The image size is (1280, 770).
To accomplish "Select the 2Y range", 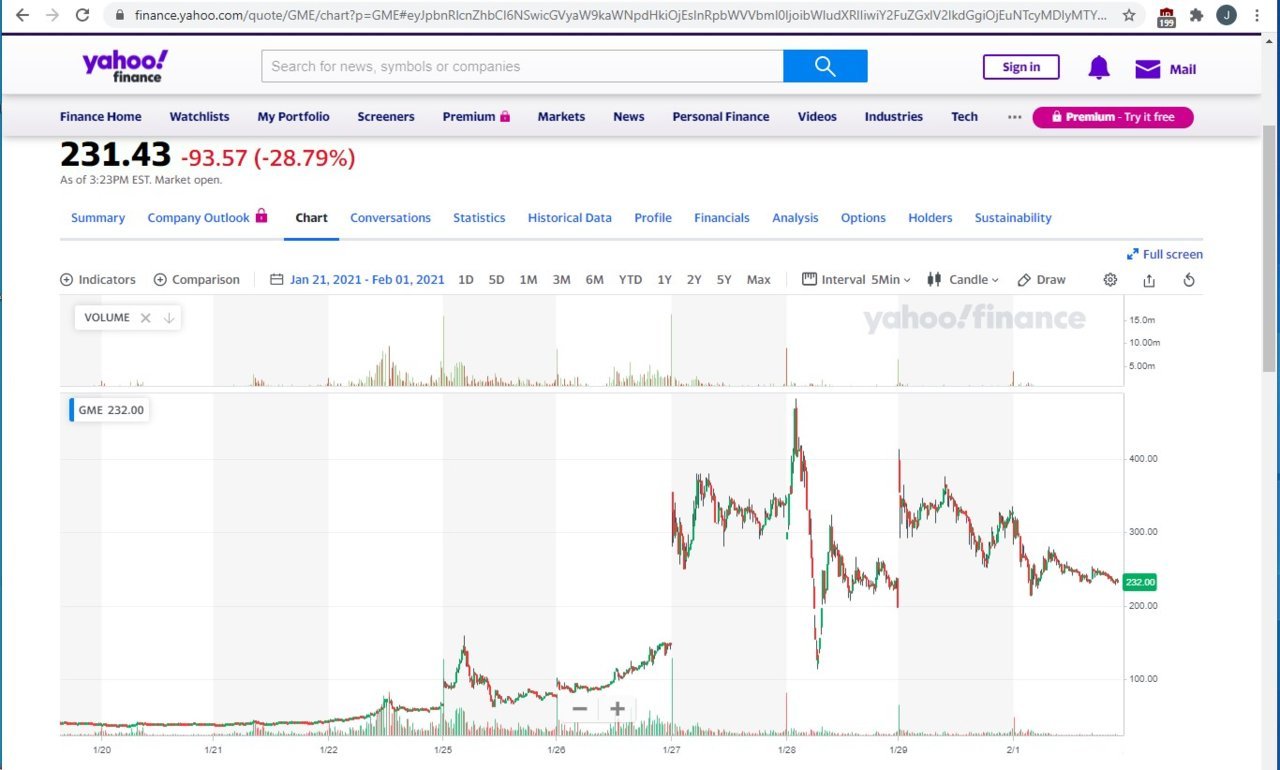I will [694, 280].
